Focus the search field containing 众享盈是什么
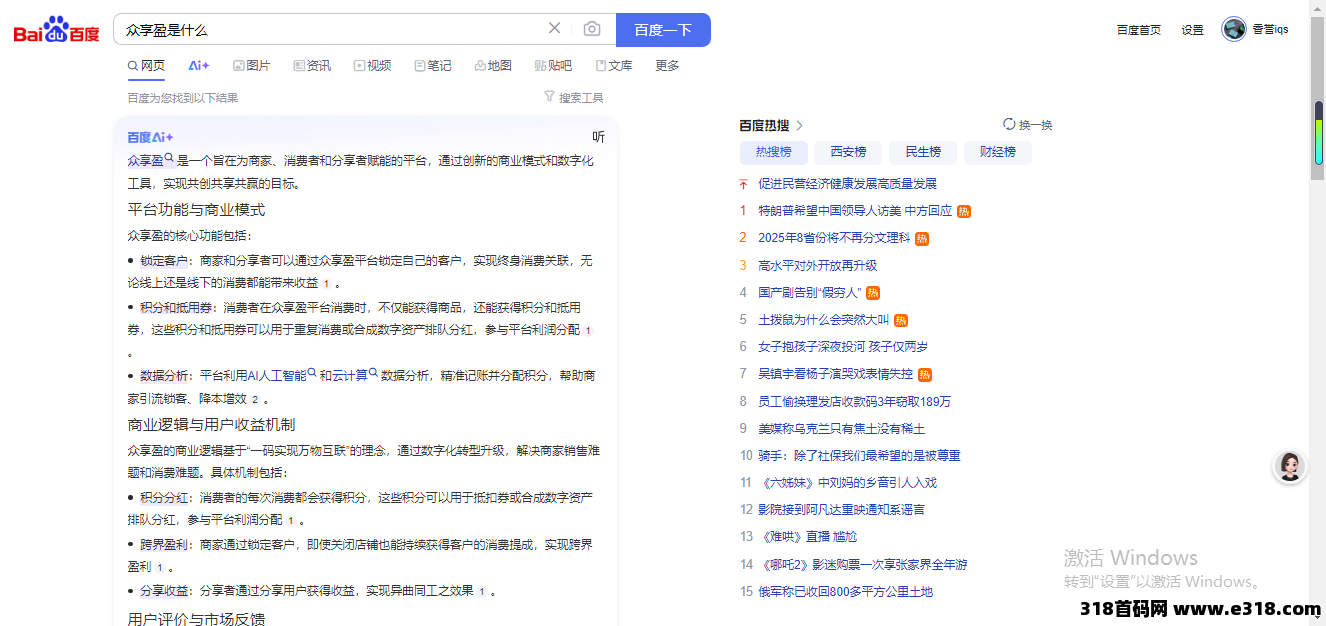The height and width of the screenshot is (626, 1326). (x=330, y=29)
